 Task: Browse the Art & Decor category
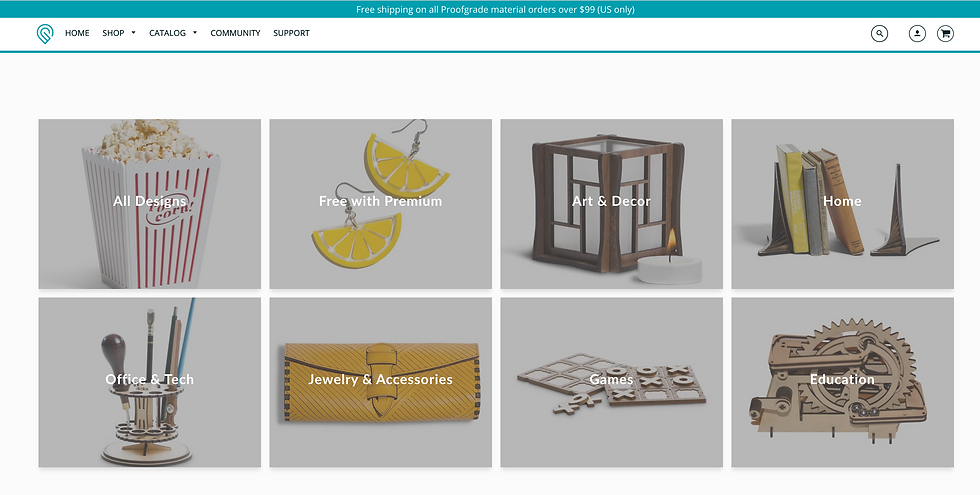click(612, 204)
